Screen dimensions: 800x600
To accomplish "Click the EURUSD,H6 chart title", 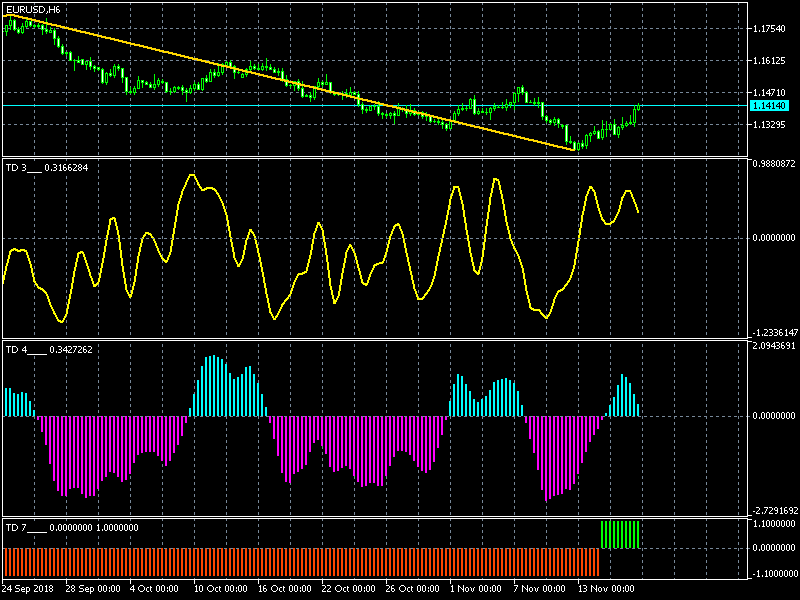I will [33, 10].
